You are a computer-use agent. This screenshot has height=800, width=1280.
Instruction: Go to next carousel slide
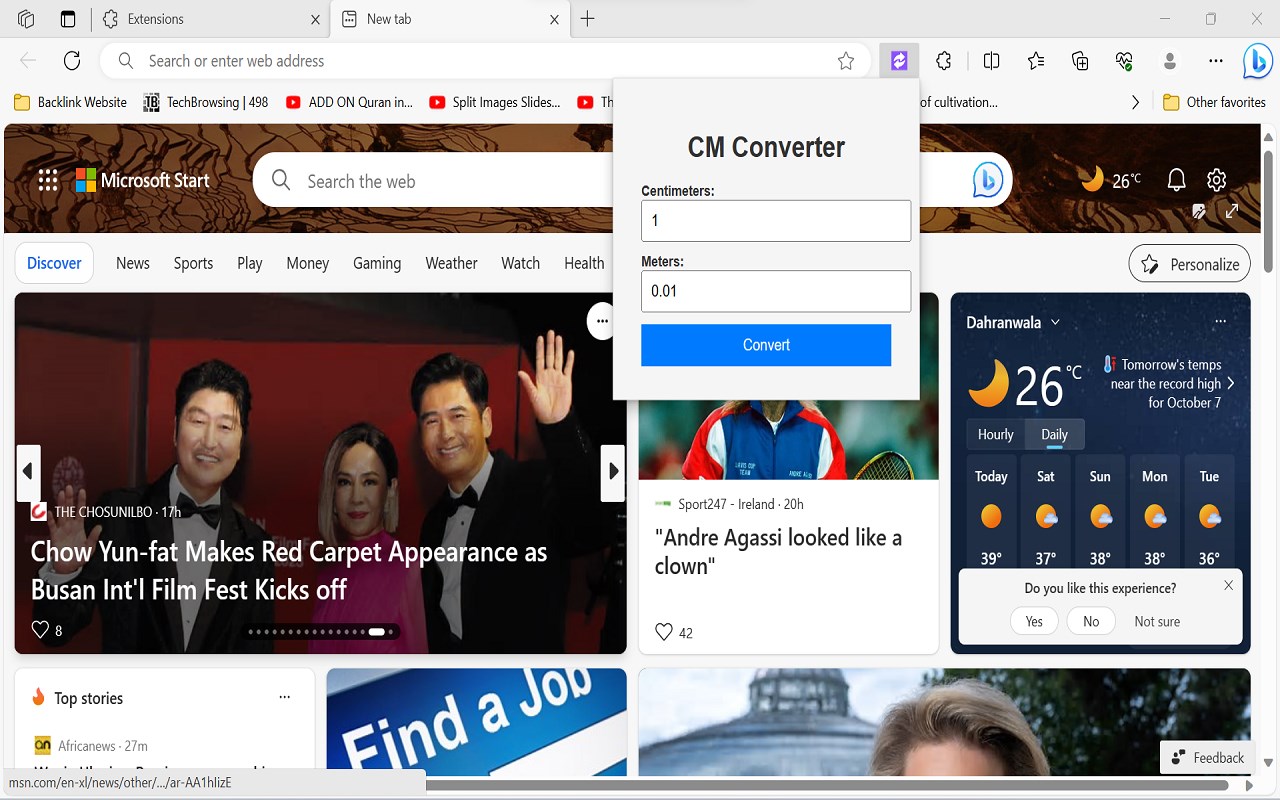[613, 472]
